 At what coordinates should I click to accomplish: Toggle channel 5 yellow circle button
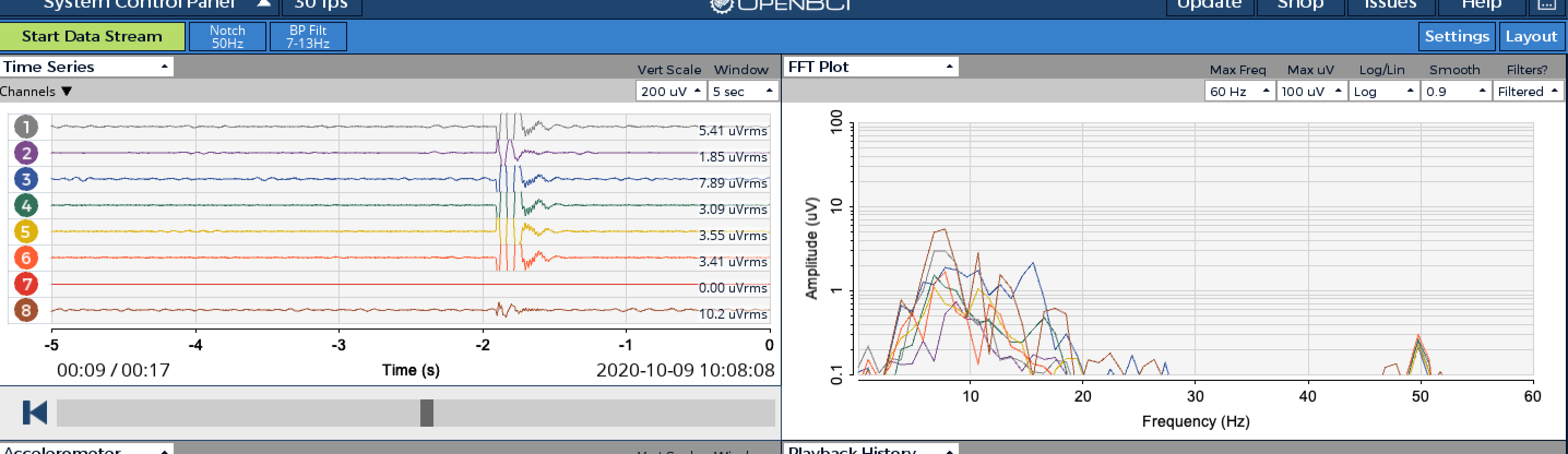click(26, 231)
